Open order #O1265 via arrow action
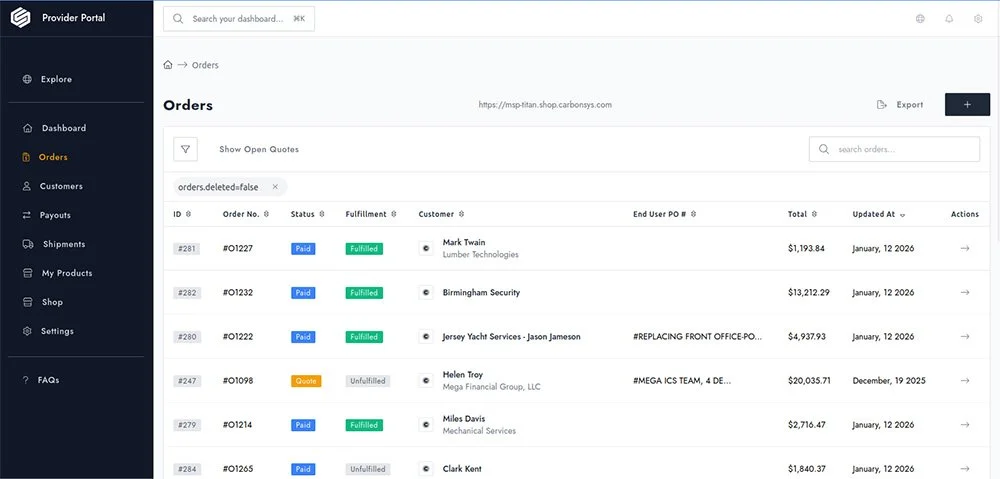Image resolution: width=1000 pixels, height=479 pixels. pos(965,468)
